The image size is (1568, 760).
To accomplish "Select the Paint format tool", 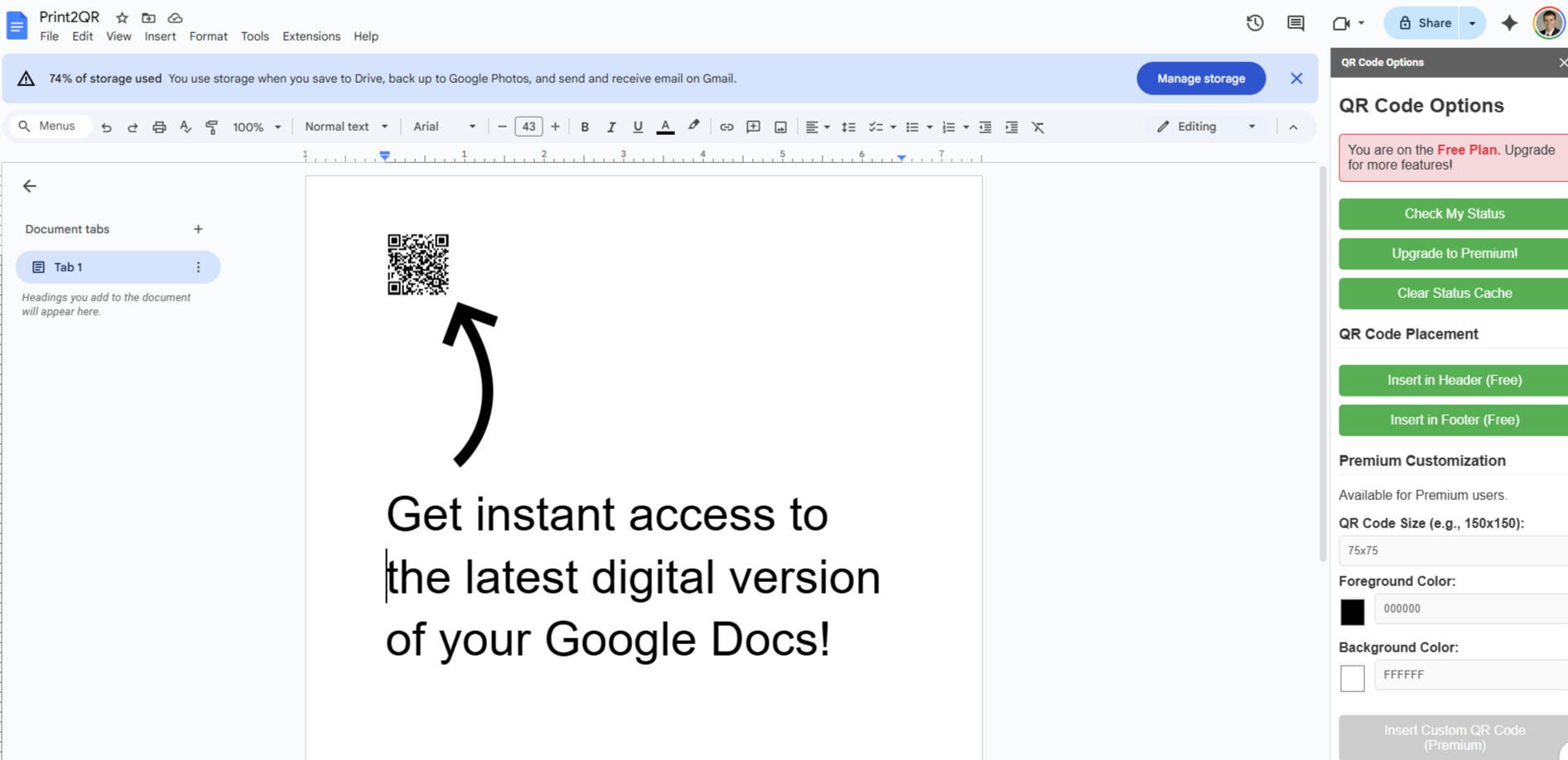I will pyautogui.click(x=212, y=127).
